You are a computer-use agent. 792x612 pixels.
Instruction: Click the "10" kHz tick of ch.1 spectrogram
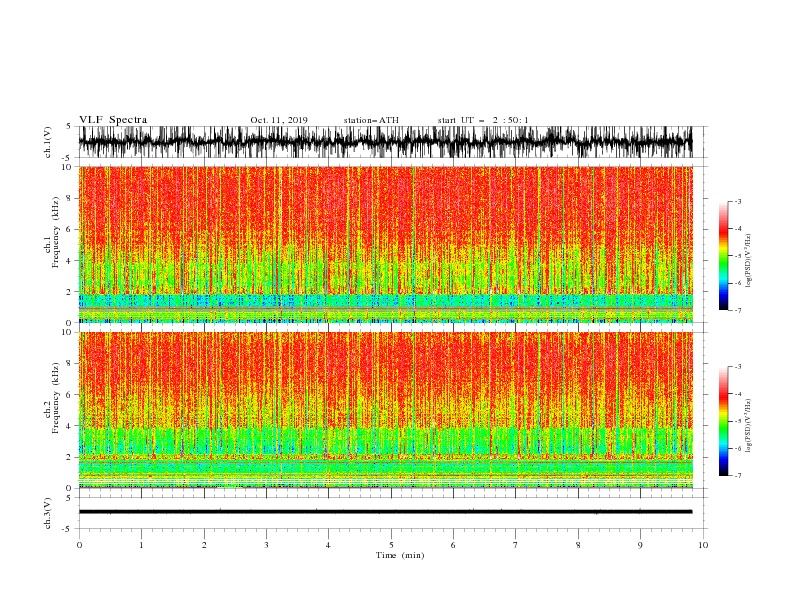point(68,167)
